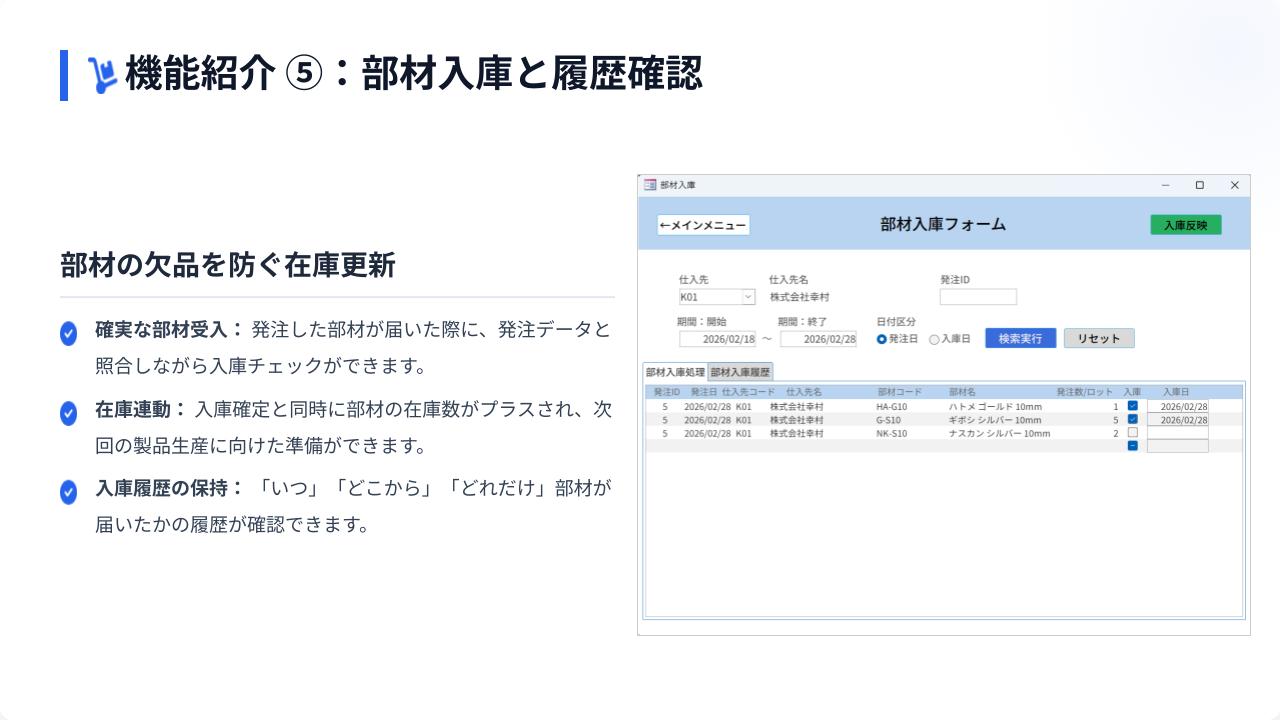1280x720 pixels.
Task: Uncheck 入庫 checkbox for HA-G10 row
Action: (x=1132, y=406)
